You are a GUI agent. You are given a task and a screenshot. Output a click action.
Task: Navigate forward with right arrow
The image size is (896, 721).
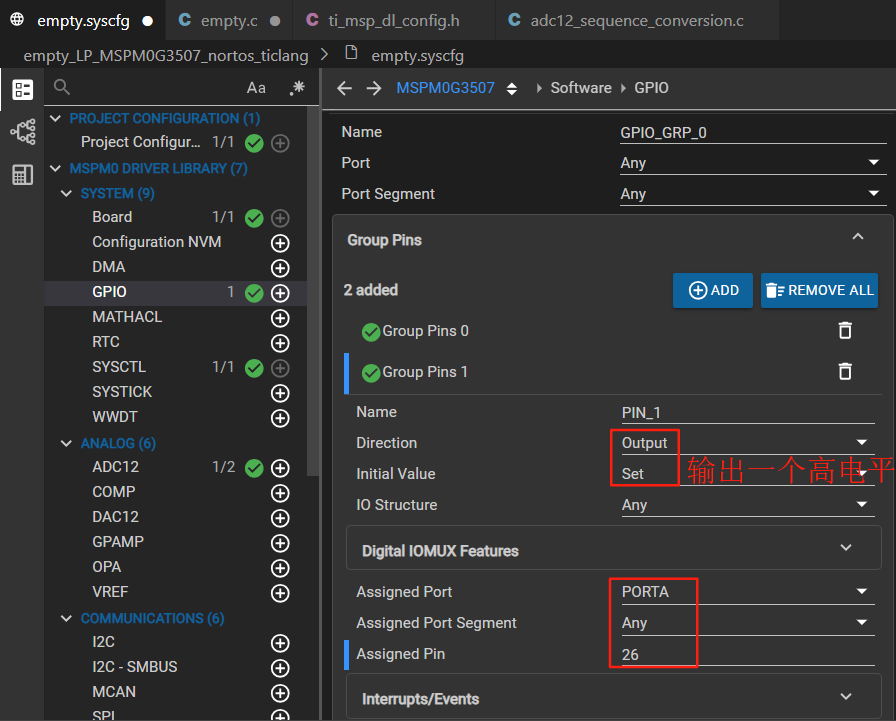[x=374, y=88]
